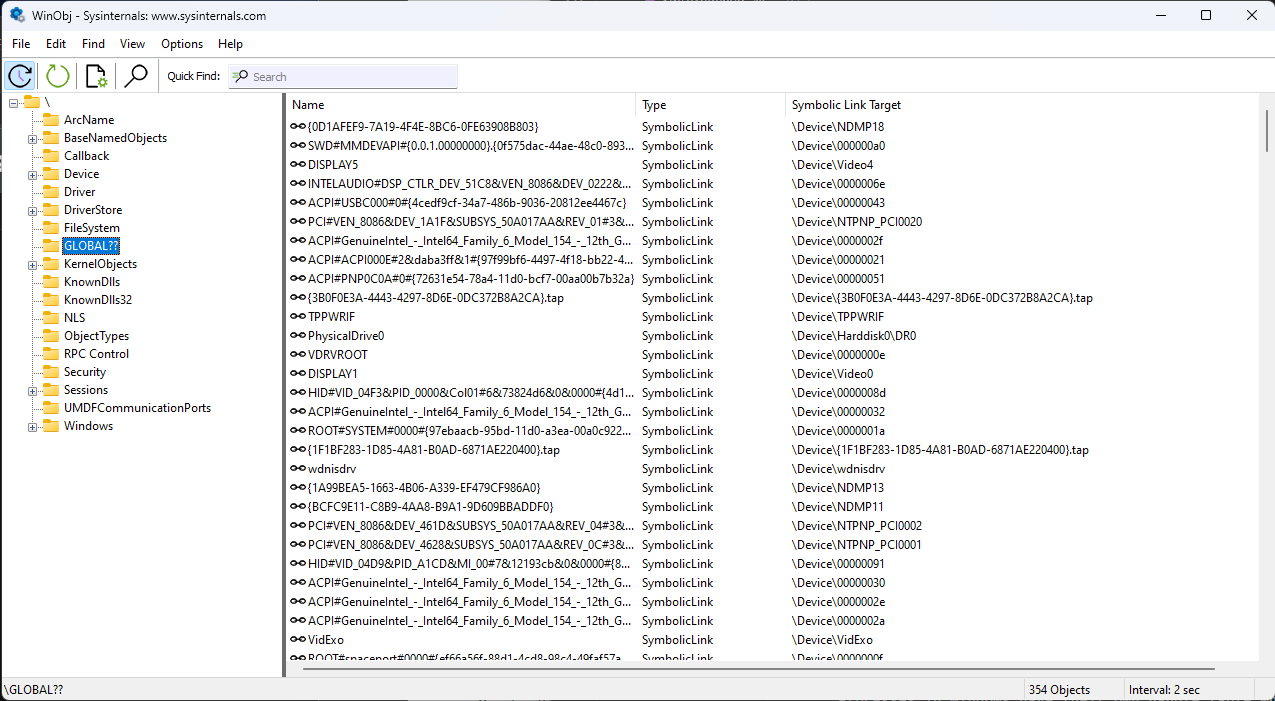Sort by Symbolic Link Target column header

(1022, 105)
